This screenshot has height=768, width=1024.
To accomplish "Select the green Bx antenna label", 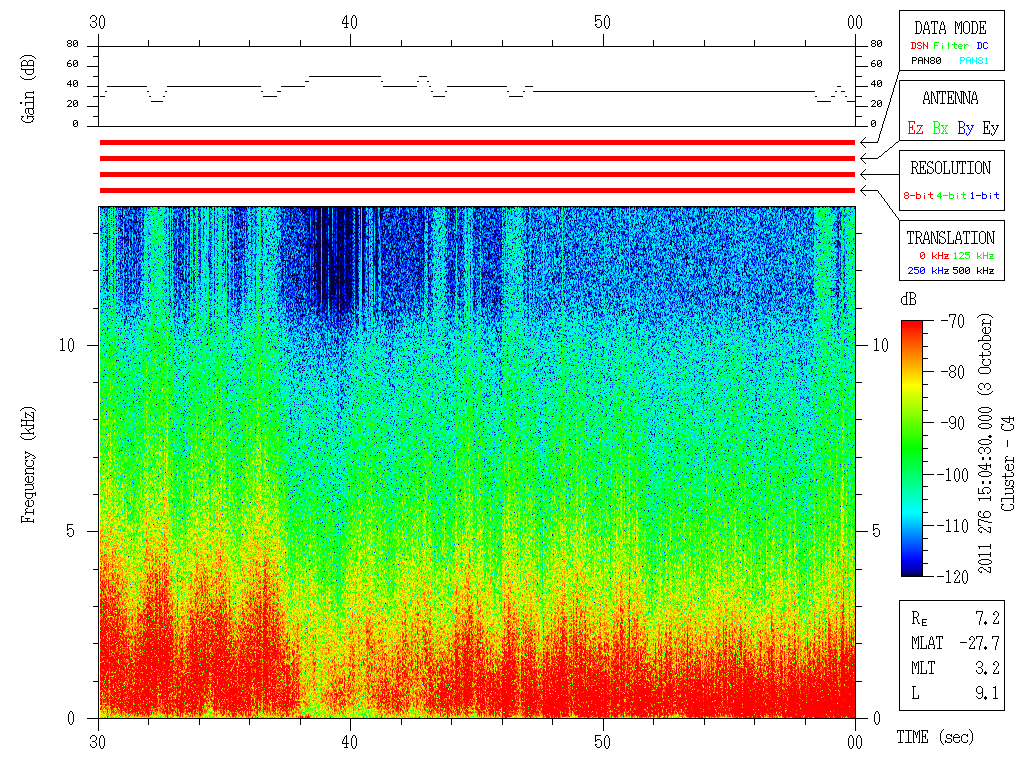I will 940,128.
